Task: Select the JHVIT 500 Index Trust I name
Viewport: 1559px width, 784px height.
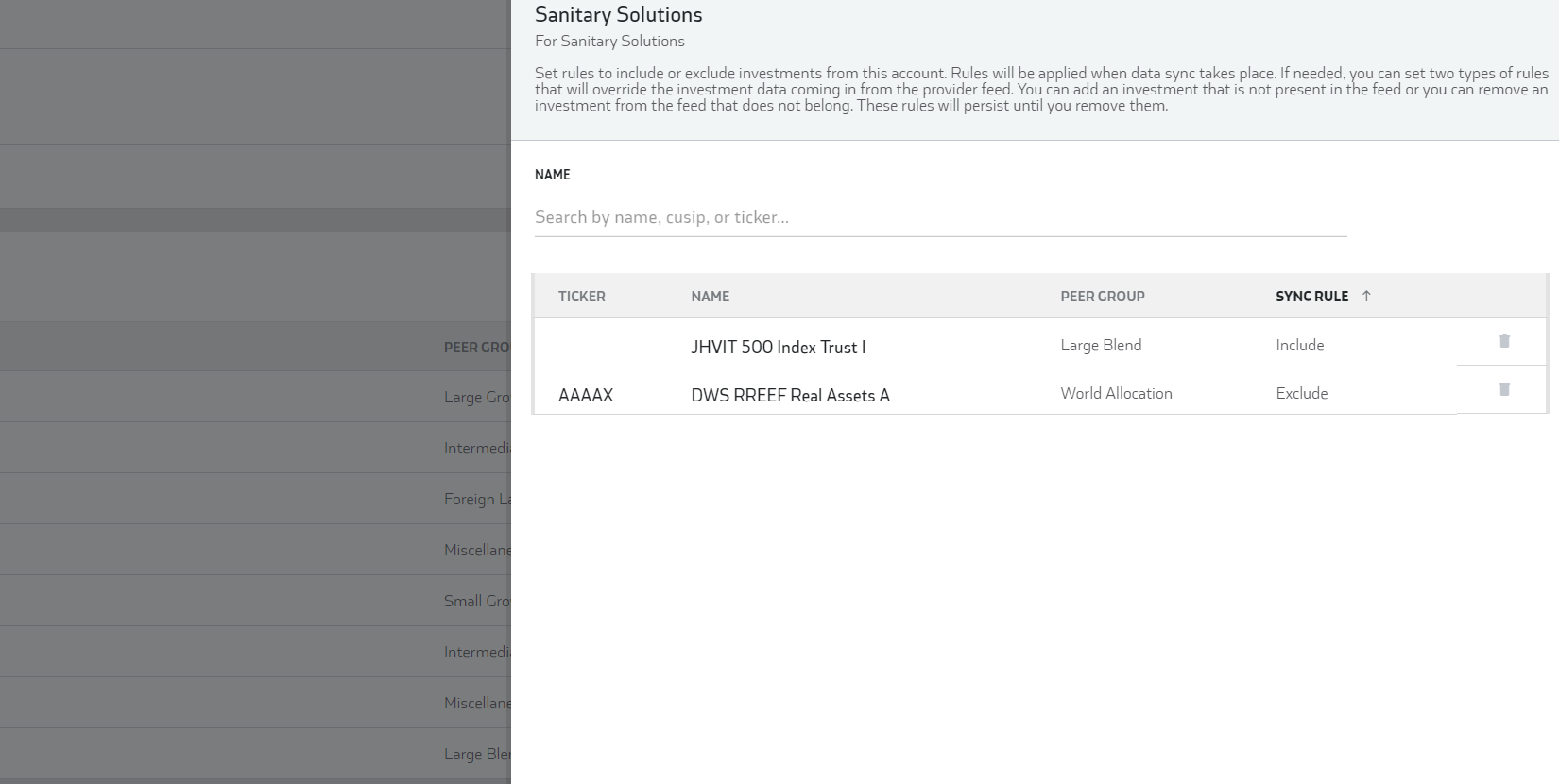Action: coord(778,347)
